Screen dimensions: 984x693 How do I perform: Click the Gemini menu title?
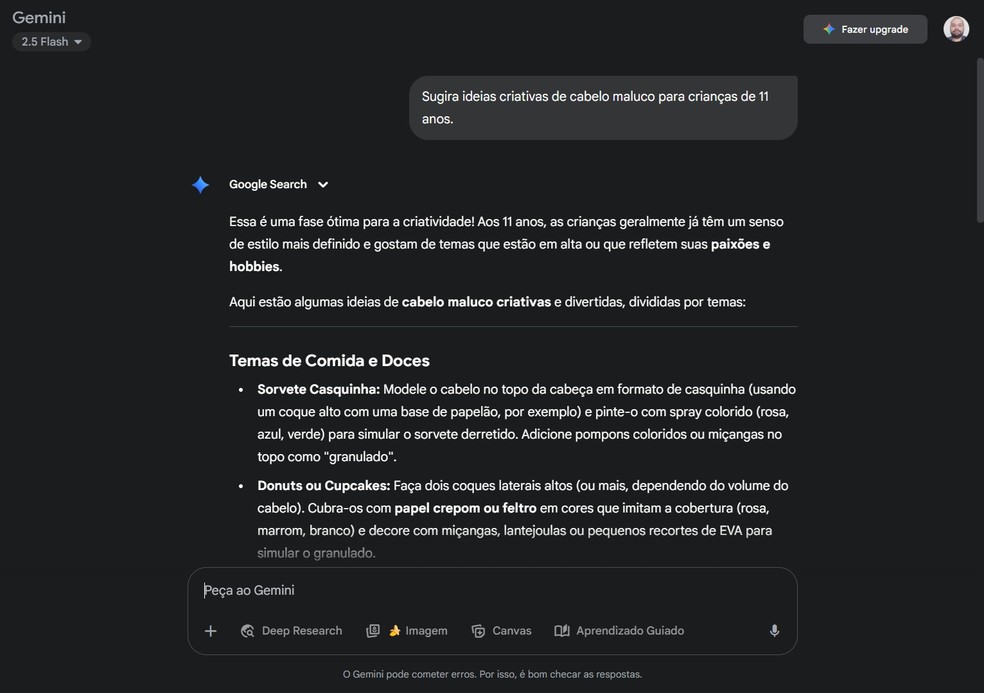[38, 17]
